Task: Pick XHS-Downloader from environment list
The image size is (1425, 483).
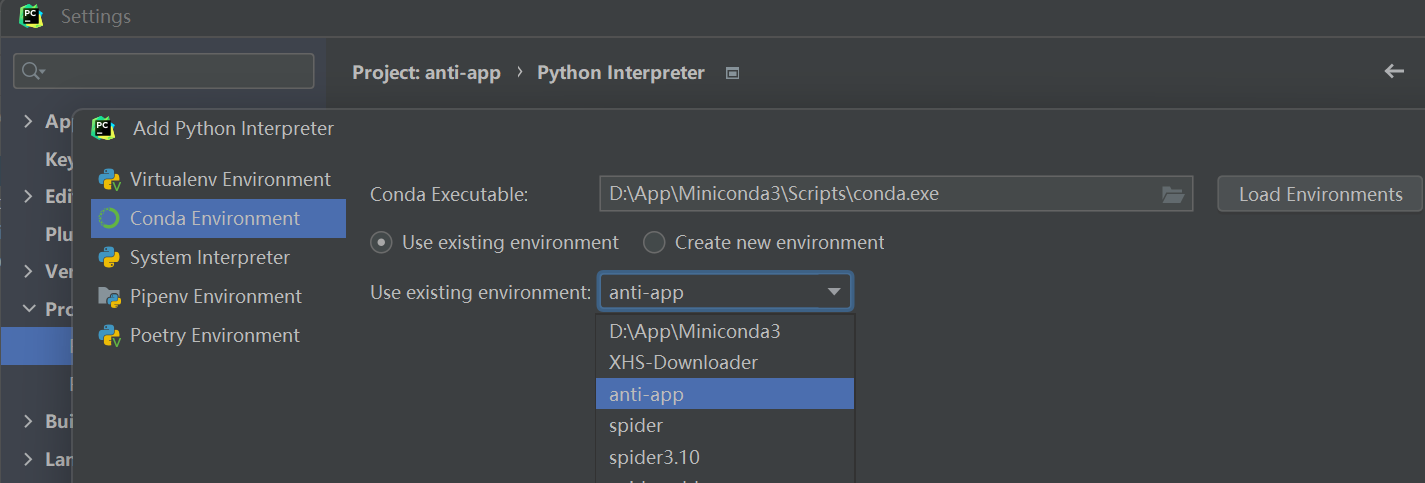Action: click(725, 362)
